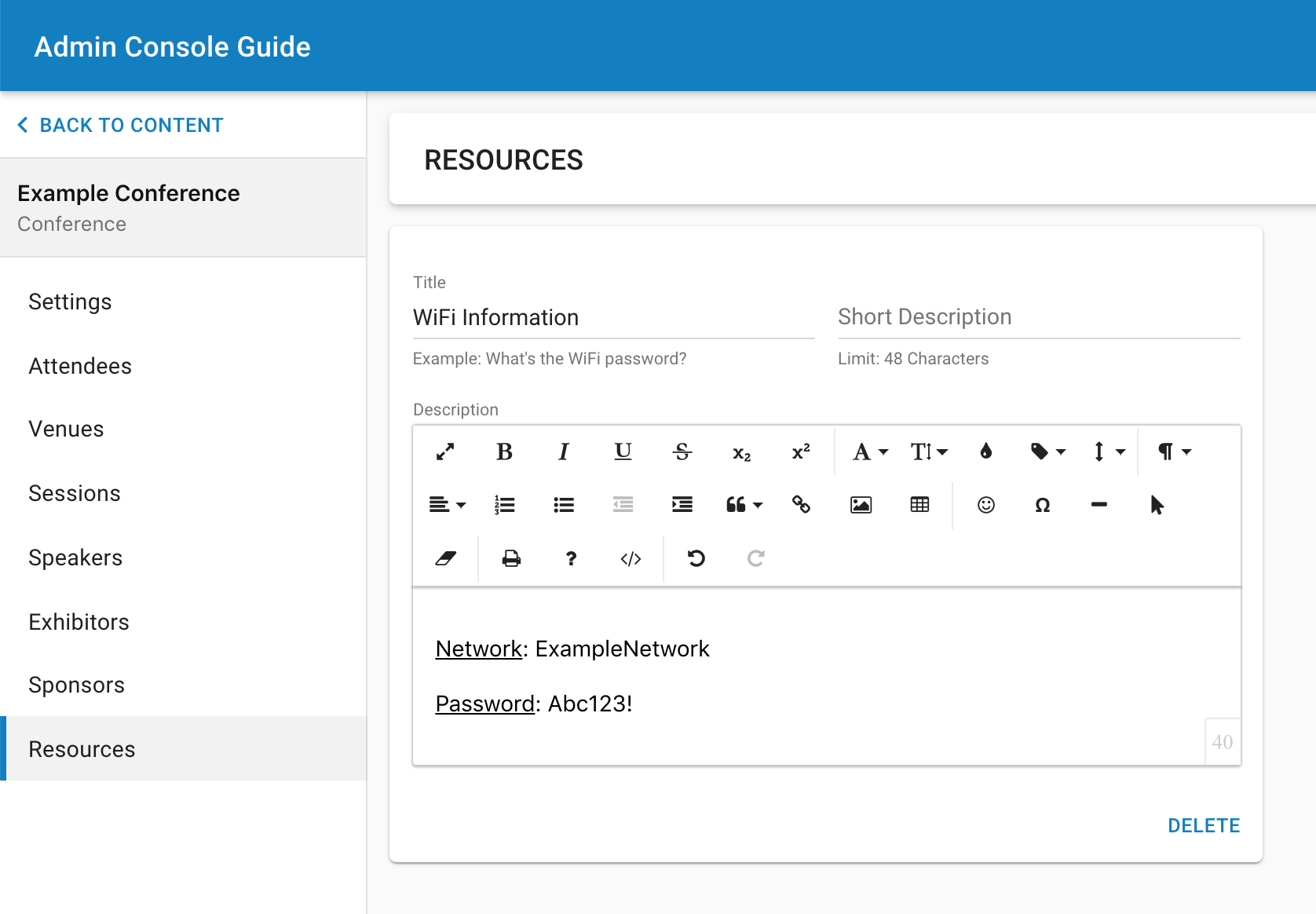Click Example Conference header

pyautogui.click(x=129, y=193)
